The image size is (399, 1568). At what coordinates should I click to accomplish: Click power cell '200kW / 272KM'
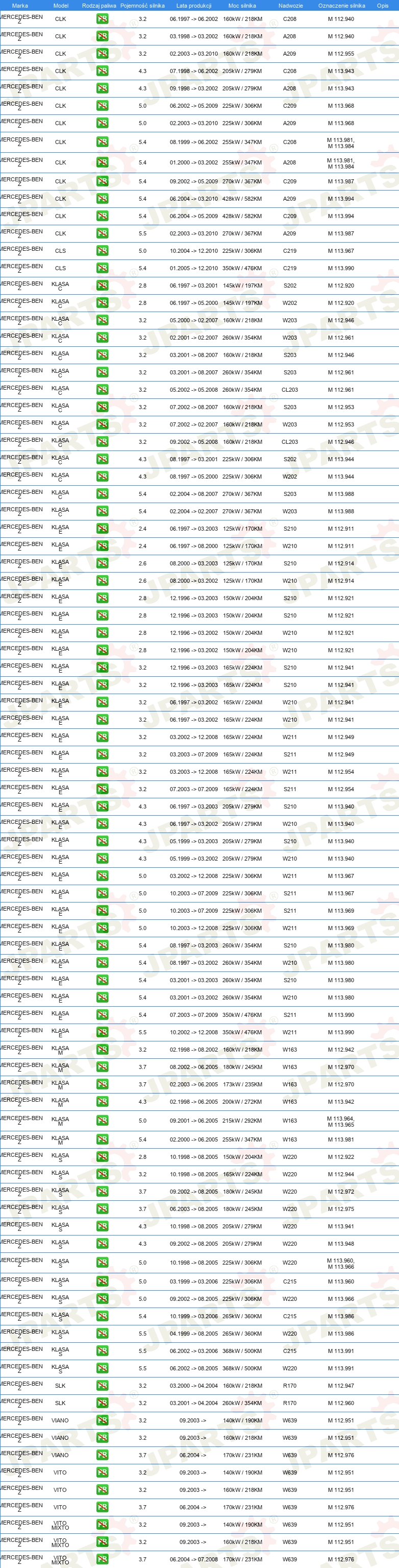[242, 1102]
